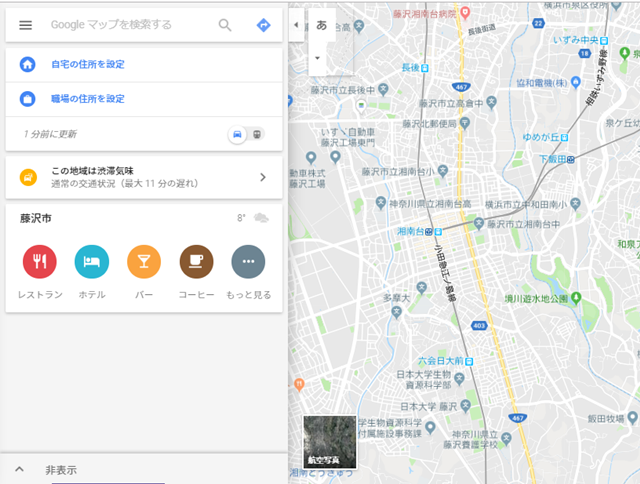Click route 467 shield near 長後

coord(461,87)
